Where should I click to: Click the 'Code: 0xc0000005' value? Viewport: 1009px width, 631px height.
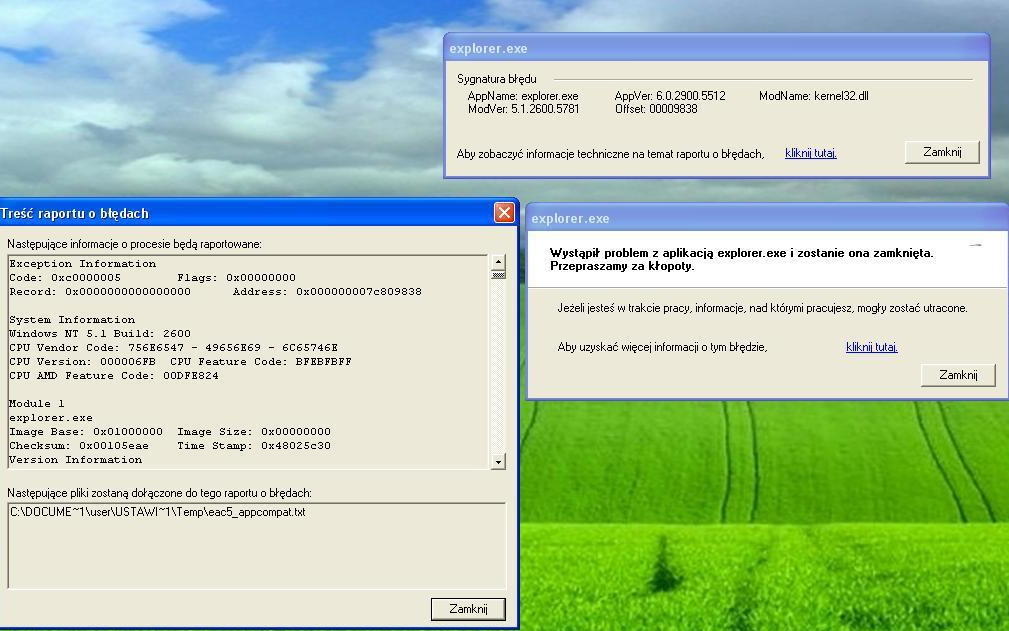[65, 278]
